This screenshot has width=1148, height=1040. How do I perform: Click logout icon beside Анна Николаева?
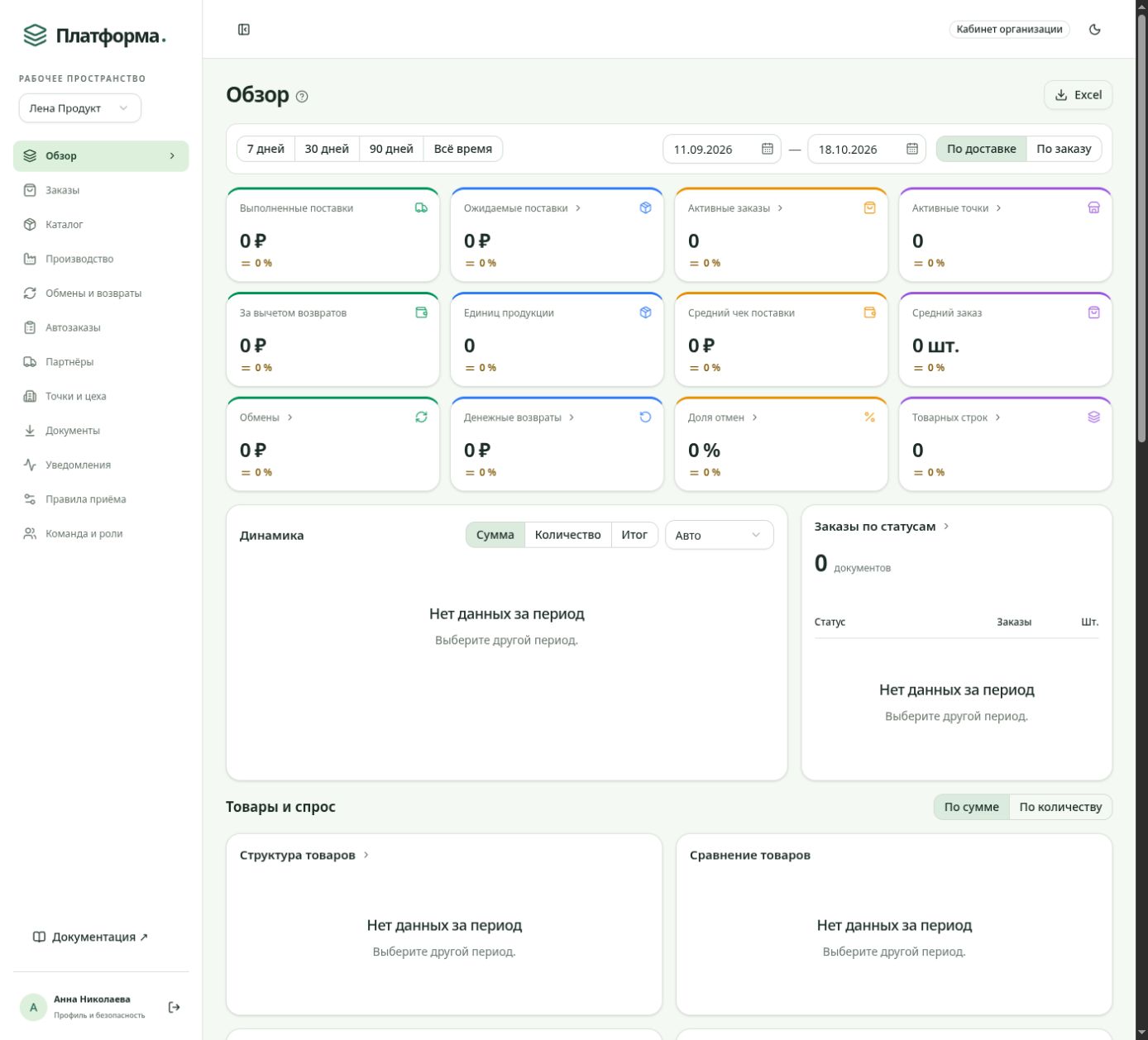tap(174, 1007)
